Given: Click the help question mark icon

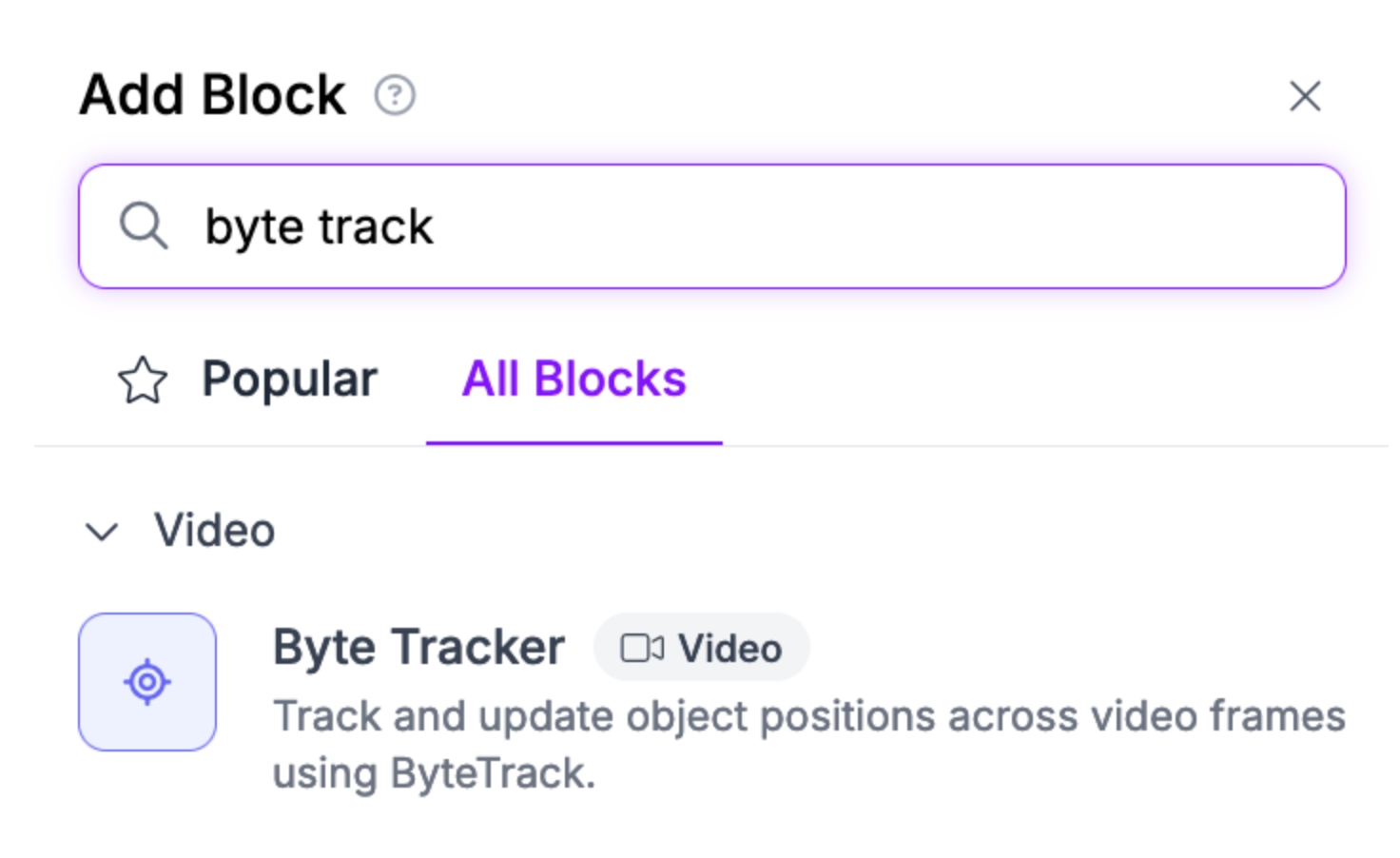Looking at the screenshot, I should pyautogui.click(x=394, y=95).
